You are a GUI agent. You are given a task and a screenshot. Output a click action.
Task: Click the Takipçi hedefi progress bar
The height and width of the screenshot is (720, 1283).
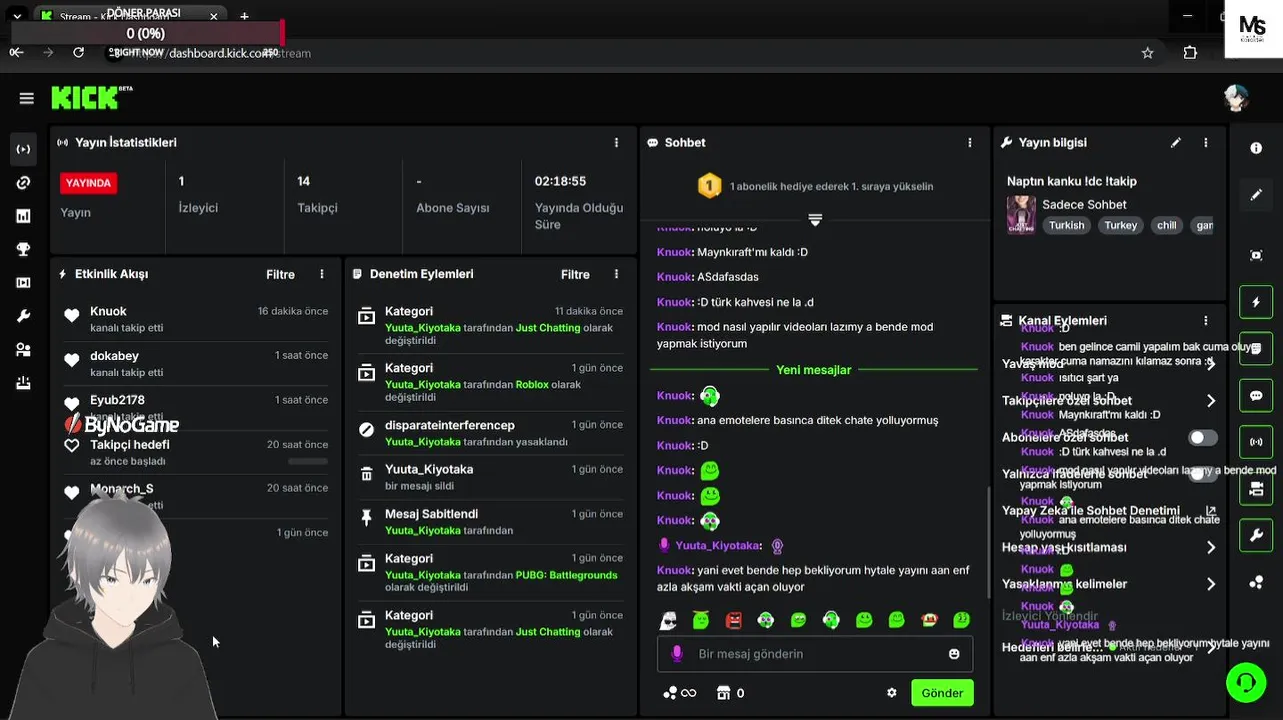[x=308, y=461]
